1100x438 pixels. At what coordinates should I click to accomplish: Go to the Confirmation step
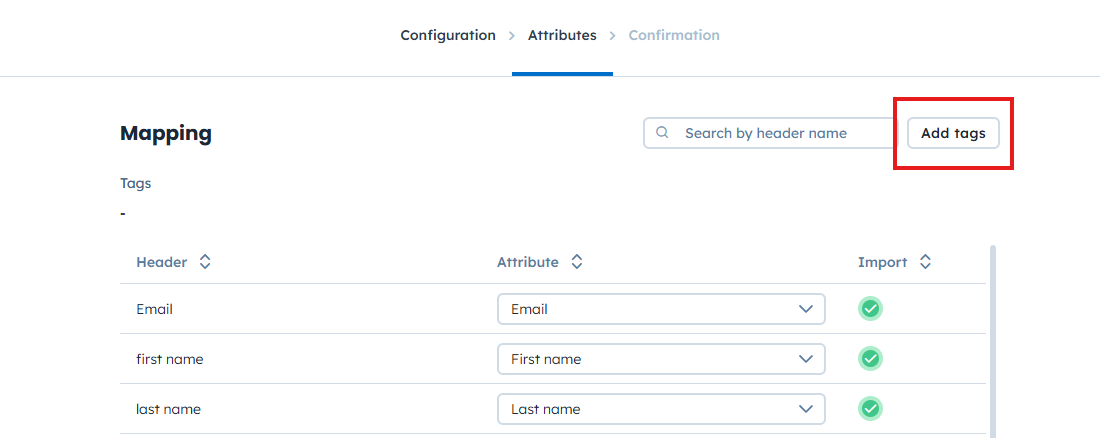pyautogui.click(x=674, y=35)
